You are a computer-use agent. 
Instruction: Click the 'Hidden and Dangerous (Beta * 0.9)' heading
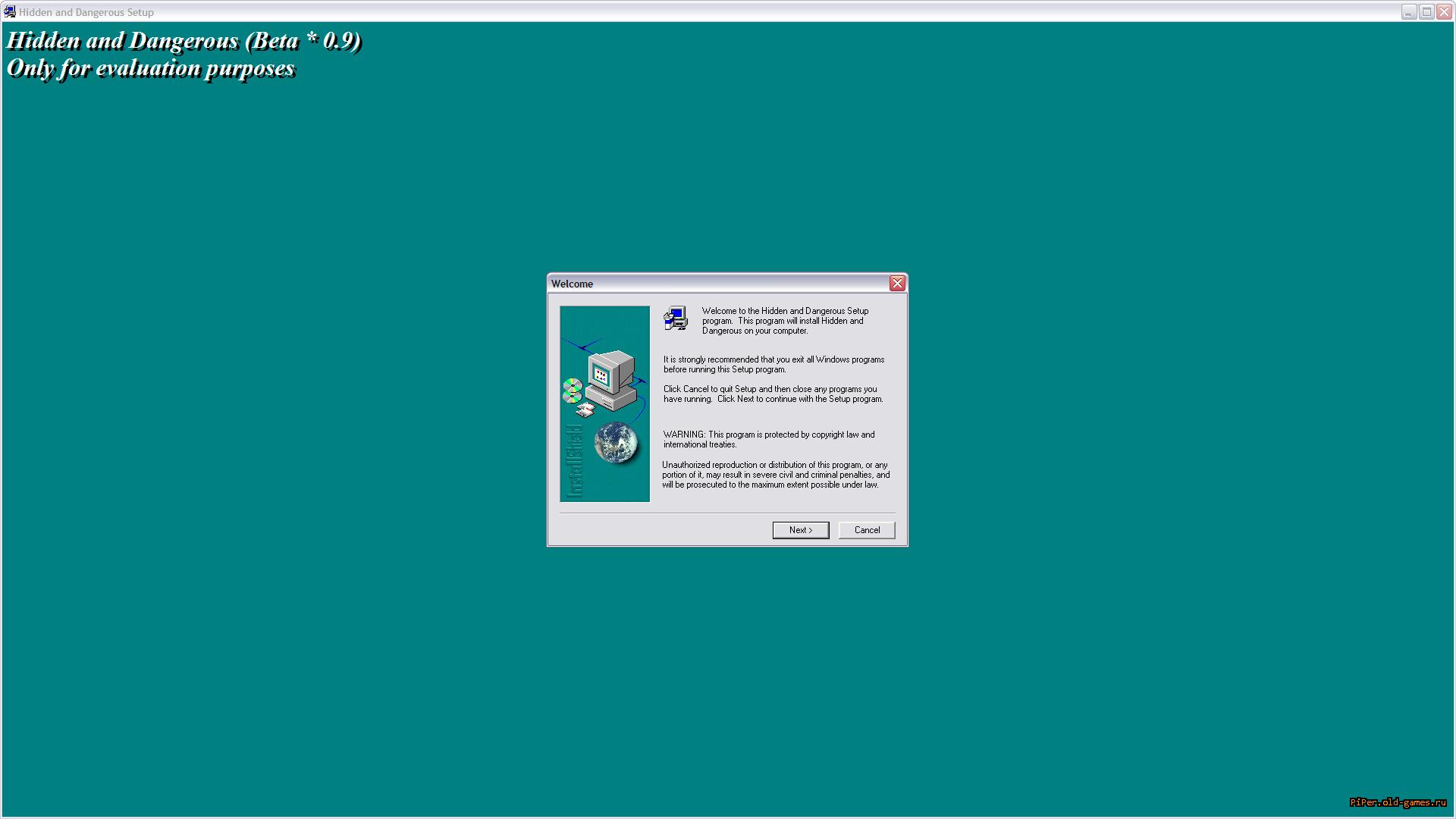click(184, 40)
